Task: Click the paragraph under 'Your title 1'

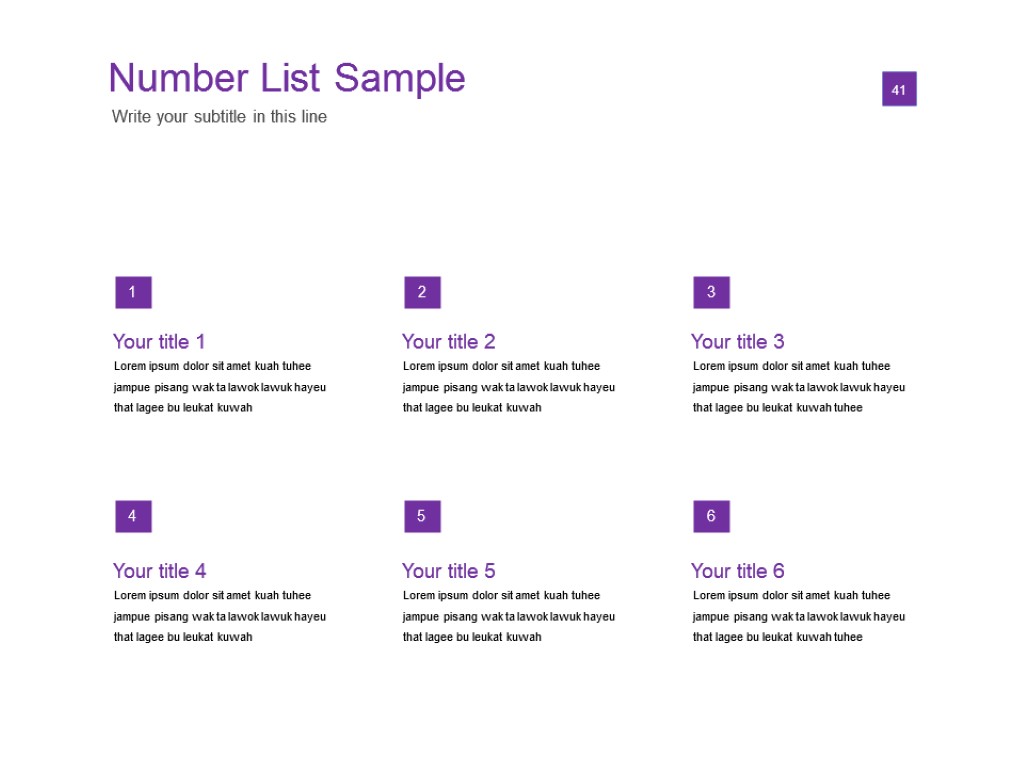Action: point(219,387)
